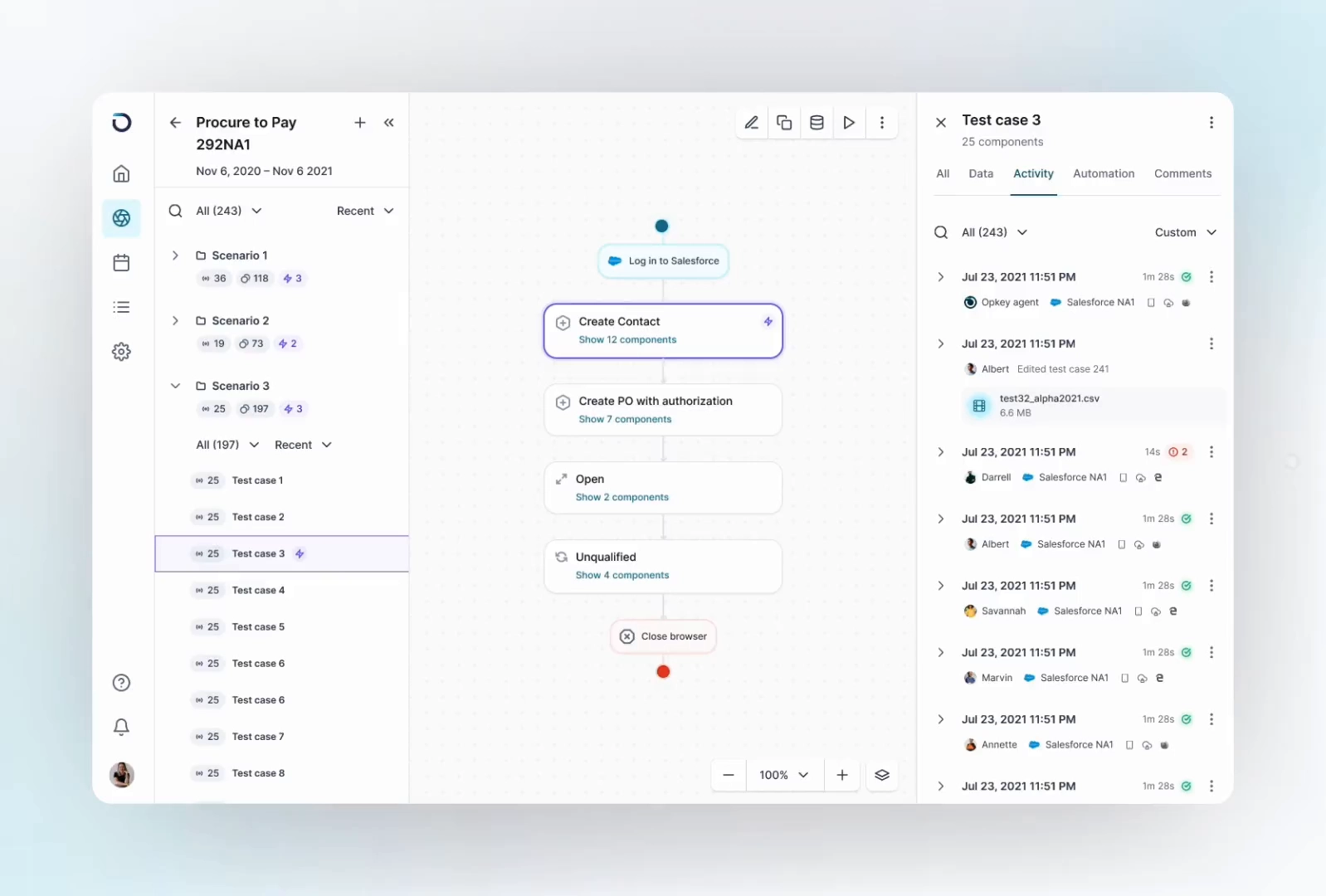Click the pencil edit icon in canvas toolbar
Image resolution: width=1326 pixels, height=896 pixels.
pos(751,123)
